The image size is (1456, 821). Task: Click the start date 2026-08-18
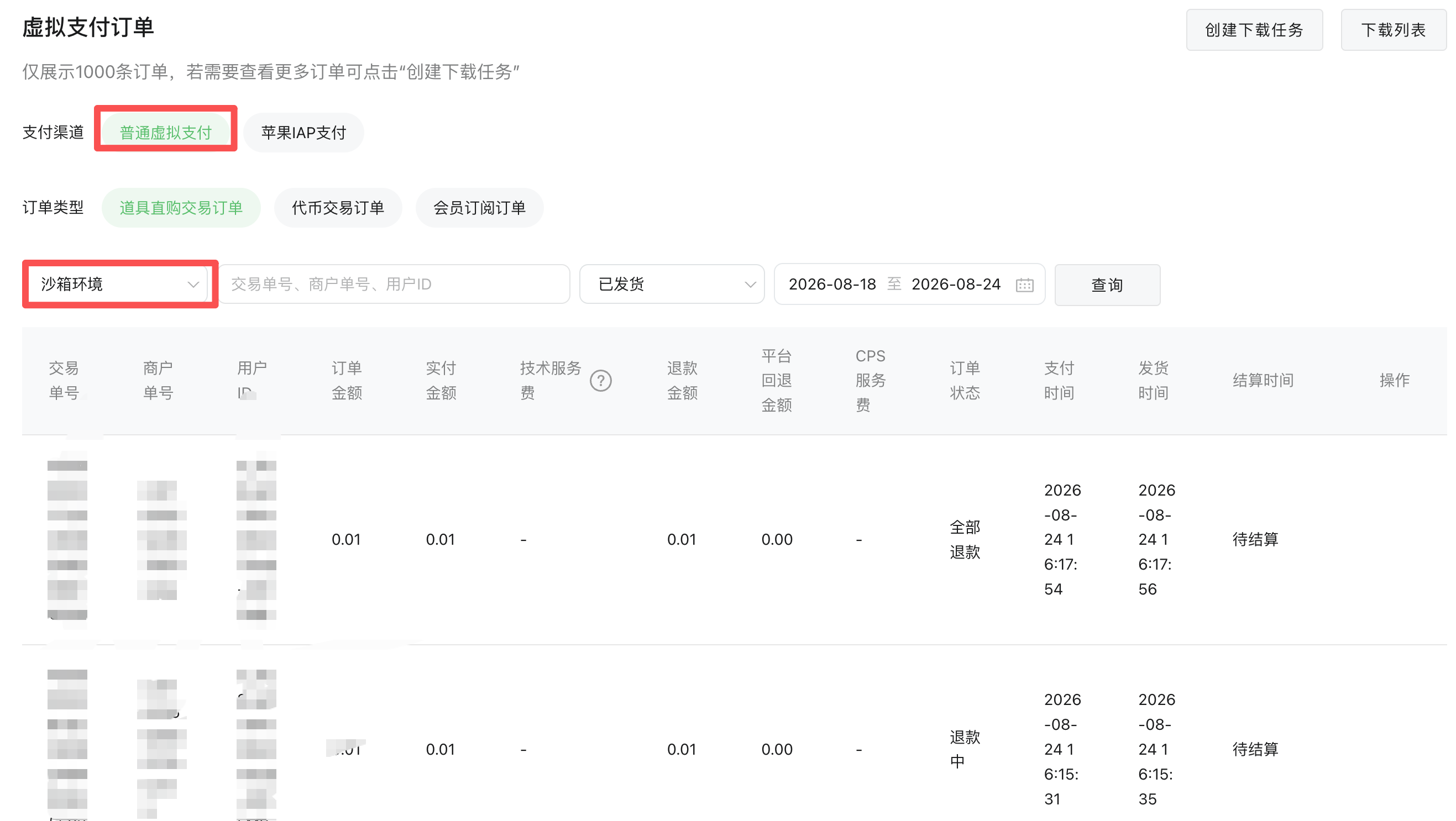point(832,284)
